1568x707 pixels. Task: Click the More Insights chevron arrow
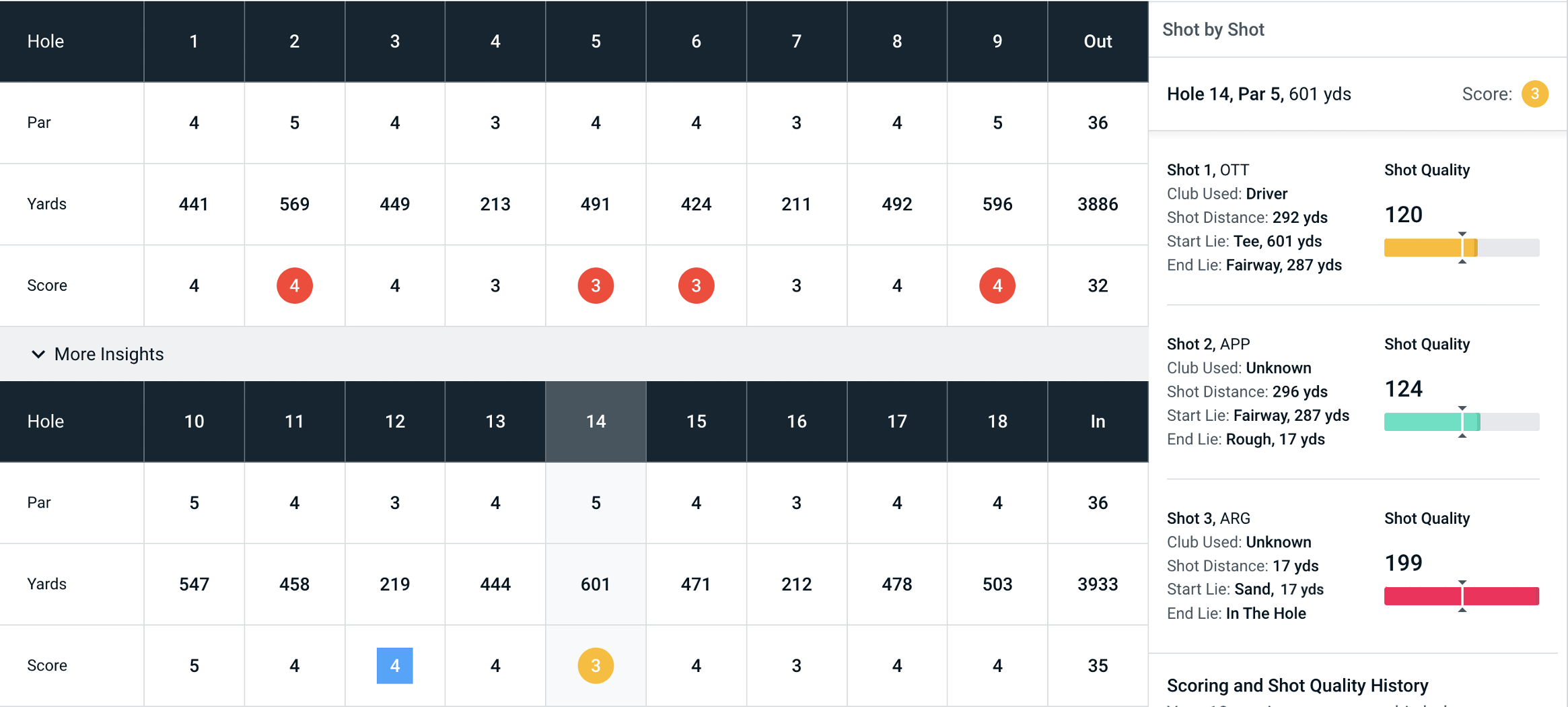click(38, 354)
